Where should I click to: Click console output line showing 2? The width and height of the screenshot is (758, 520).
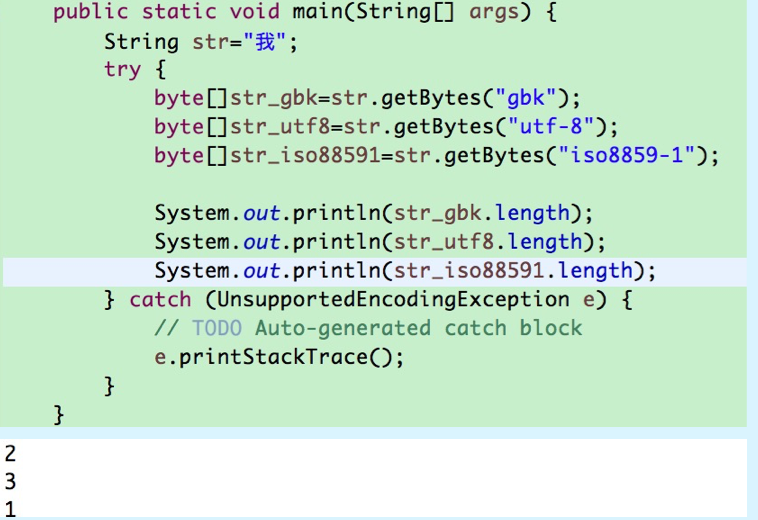[11, 453]
